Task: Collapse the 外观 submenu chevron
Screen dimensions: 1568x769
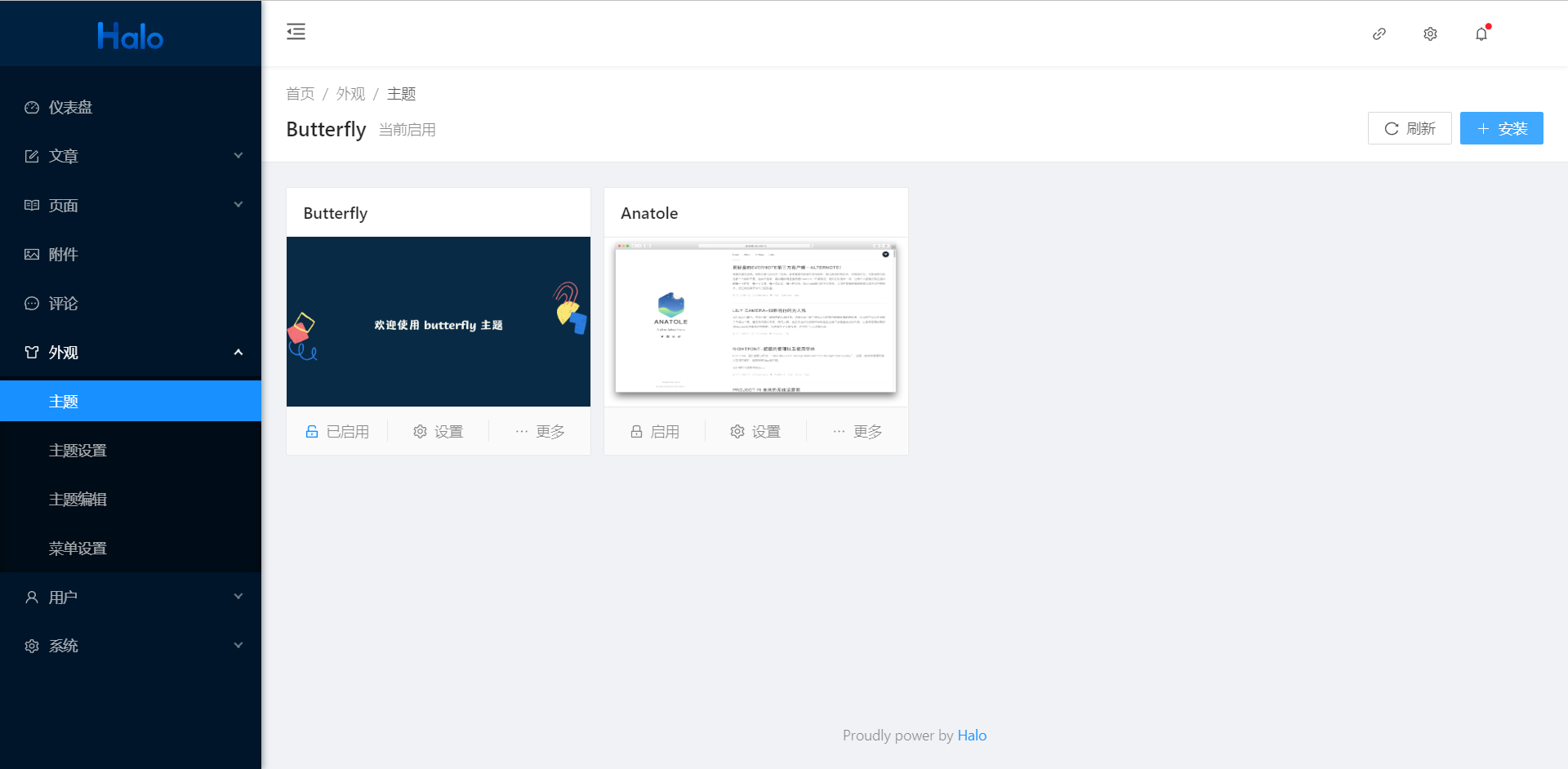Action: coord(238,352)
